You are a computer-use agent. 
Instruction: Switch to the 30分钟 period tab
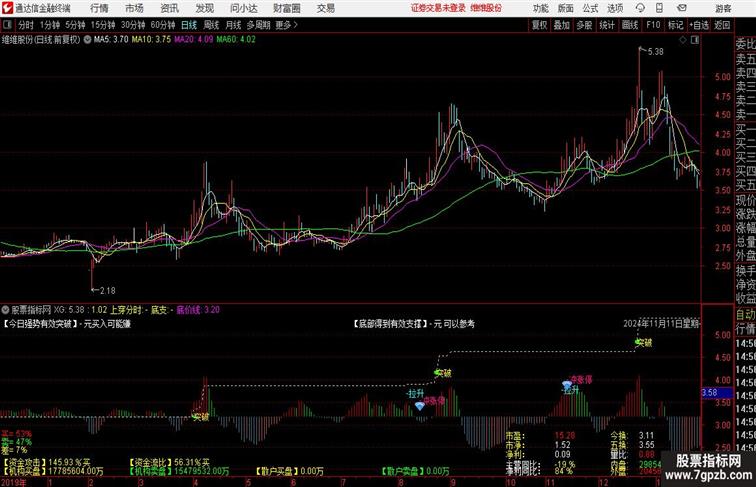(133, 25)
